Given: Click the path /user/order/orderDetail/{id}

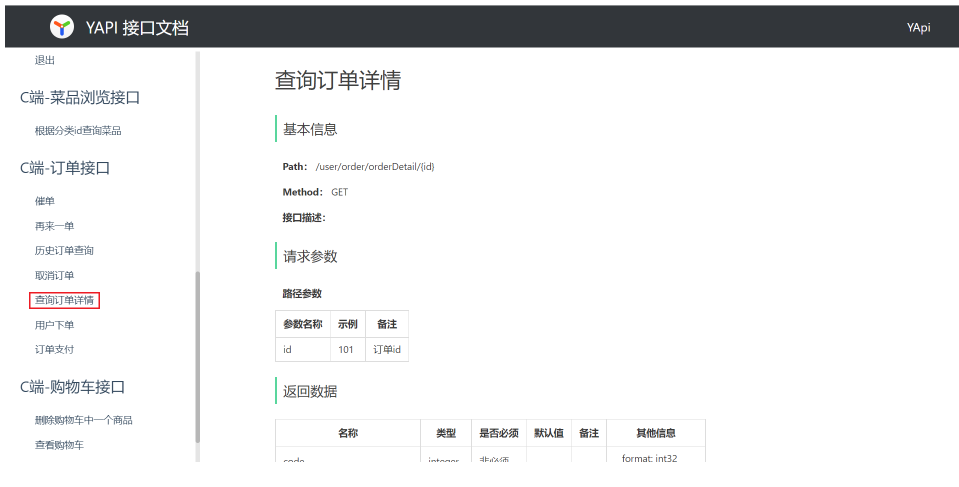Looking at the screenshot, I should click(x=375, y=166).
